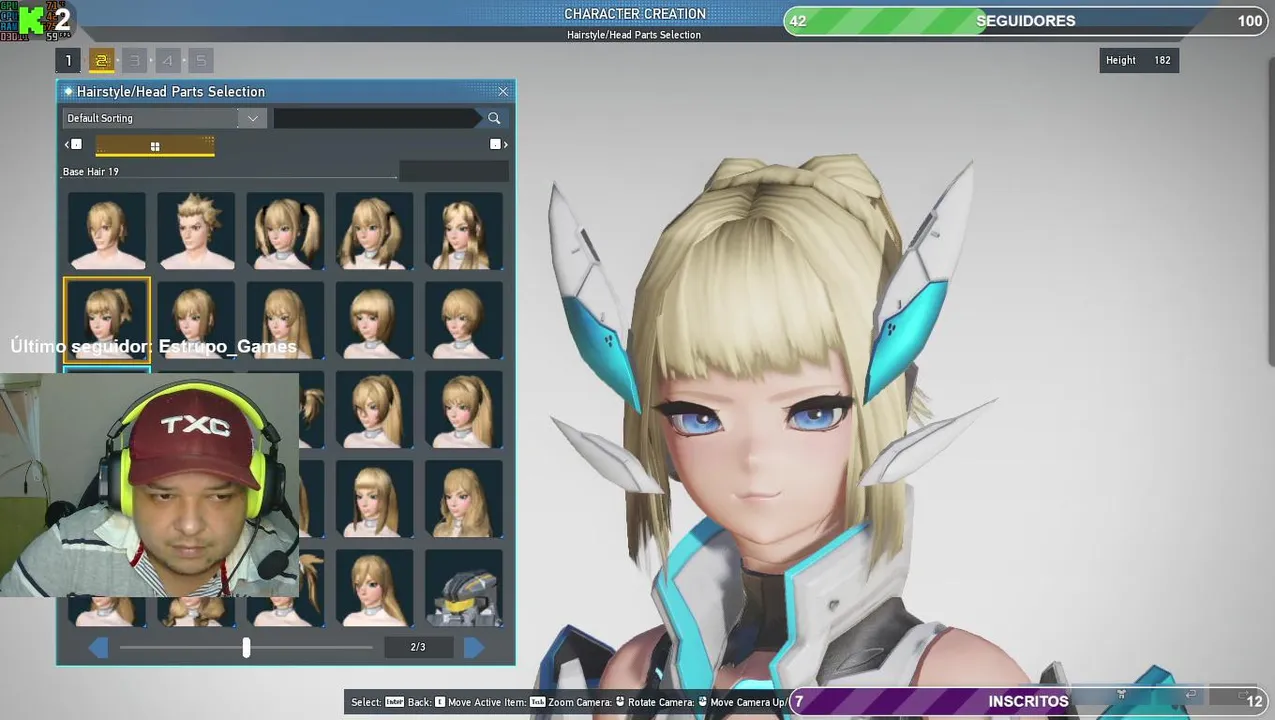1275x720 pixels.
Task: Choose high ponytail with straight bangs thumbnail
Action: [x=463, y=409]
